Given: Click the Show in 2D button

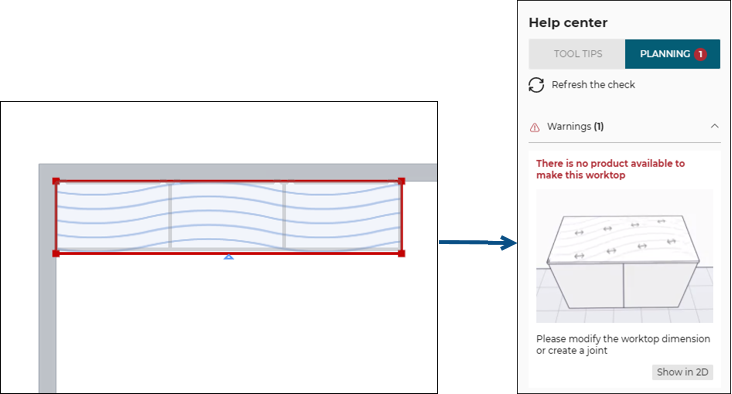Looking at the screenshot, I should (683, 372).
